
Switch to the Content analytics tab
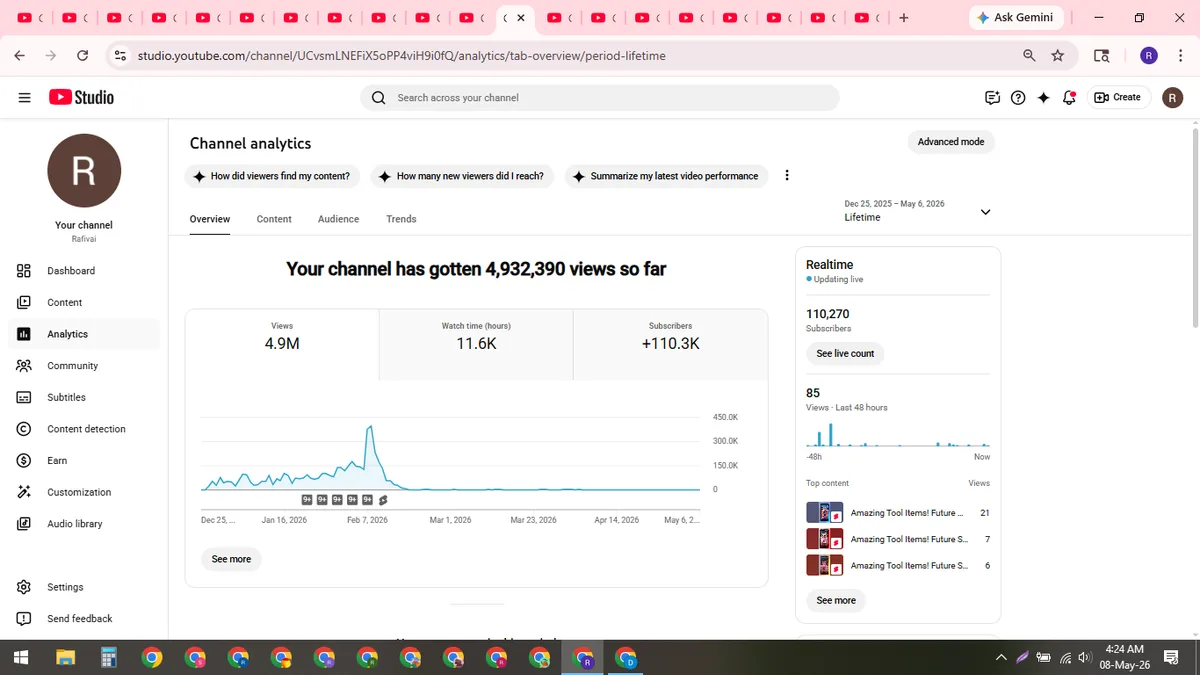[x=274, y=219]
